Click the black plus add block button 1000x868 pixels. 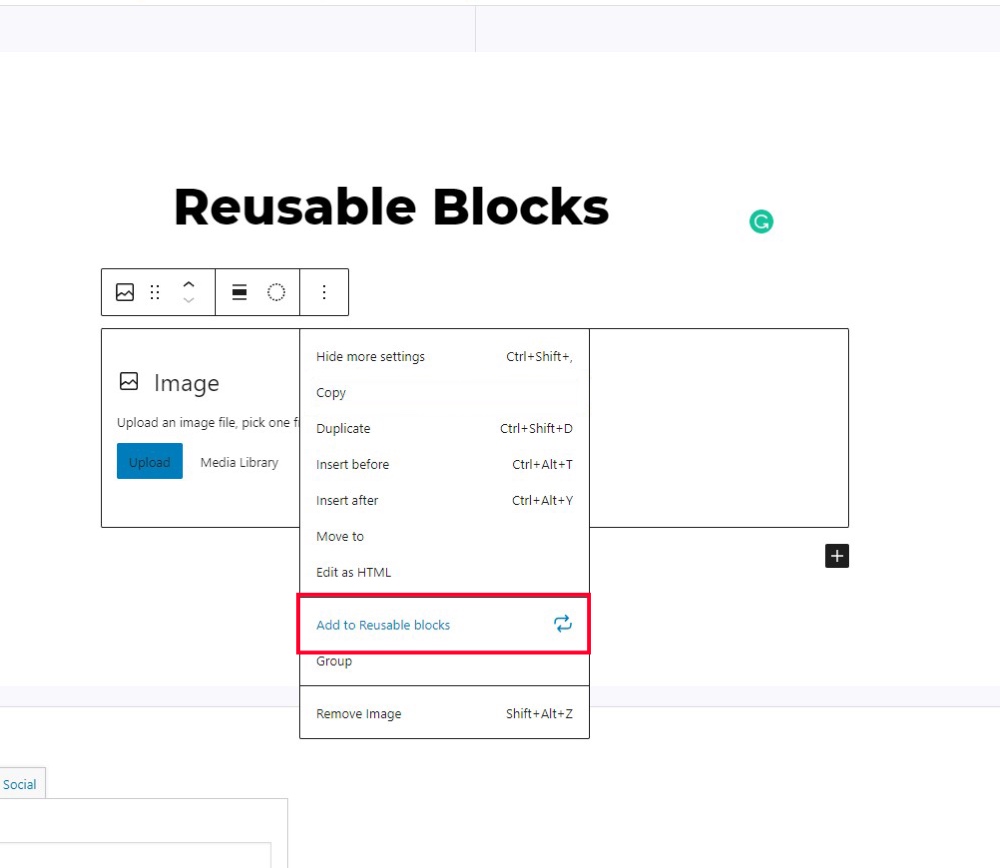[x=837, y=556]
